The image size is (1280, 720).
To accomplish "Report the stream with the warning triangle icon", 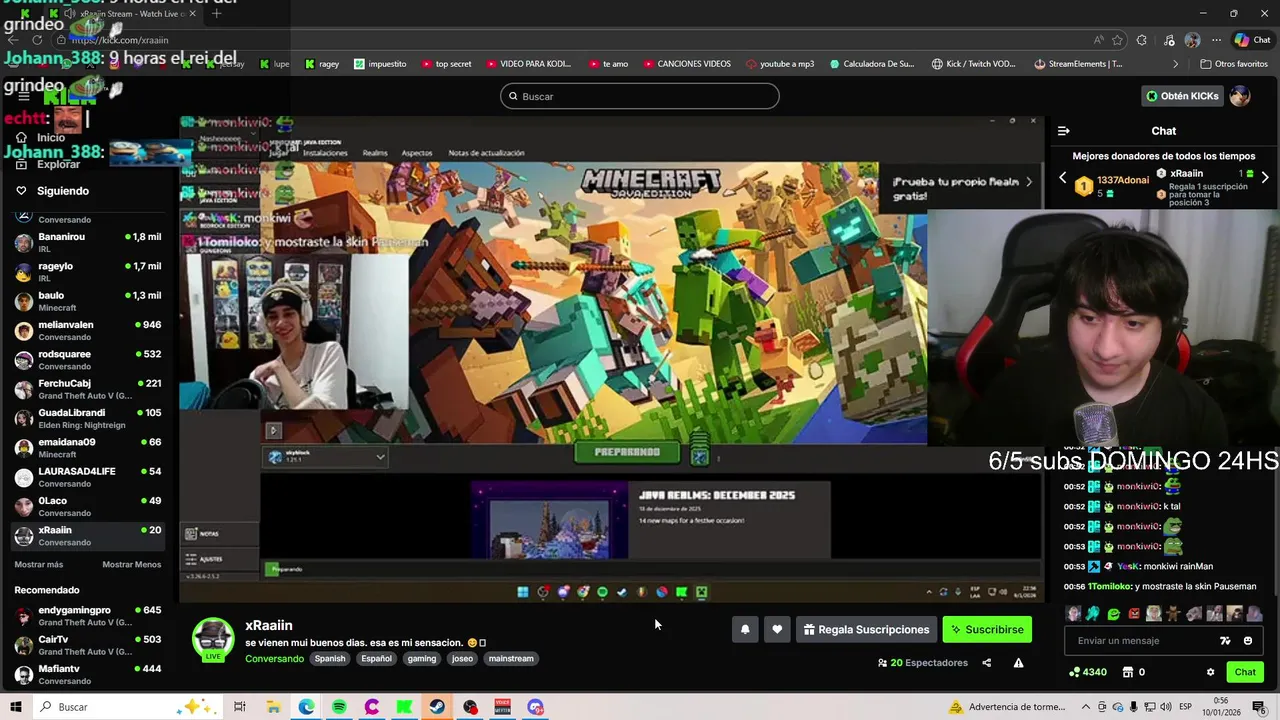I will point(1018,663).
